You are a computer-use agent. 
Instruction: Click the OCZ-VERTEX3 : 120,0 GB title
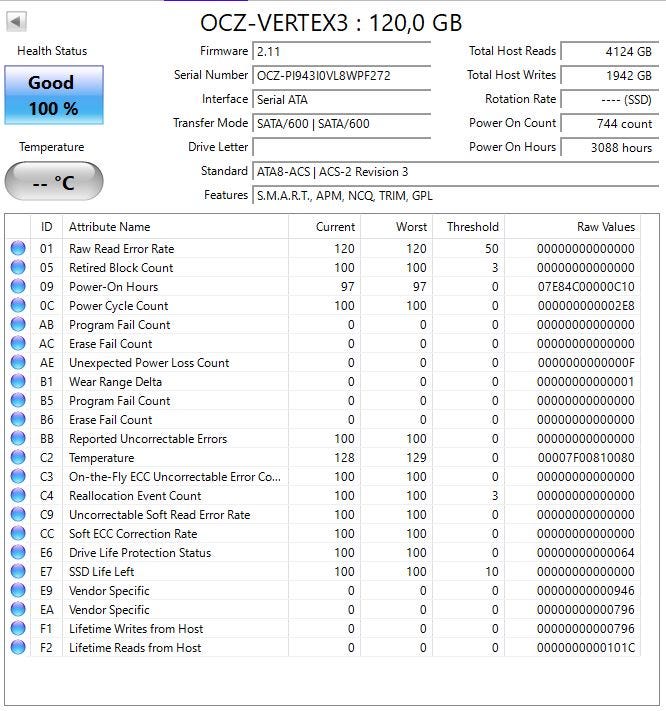tap(331, 23)
